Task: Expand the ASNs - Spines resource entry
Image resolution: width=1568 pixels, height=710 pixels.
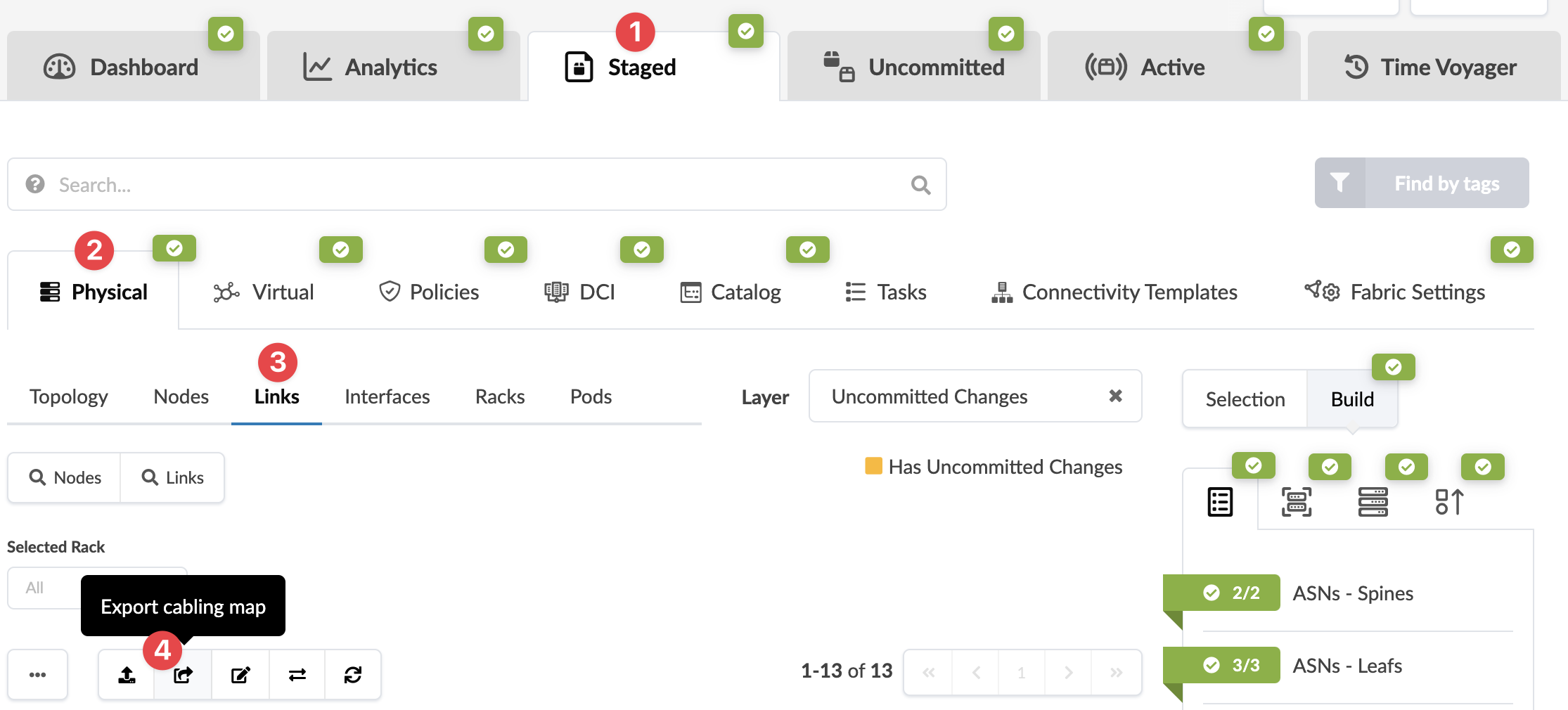Action: point(1352,593)
